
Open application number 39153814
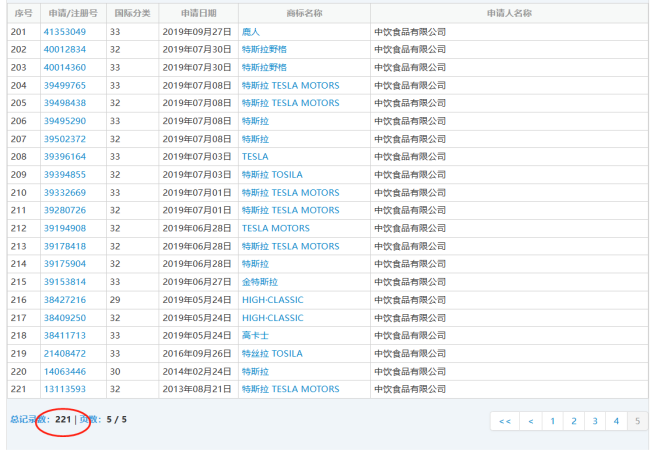tap(65, 282)
